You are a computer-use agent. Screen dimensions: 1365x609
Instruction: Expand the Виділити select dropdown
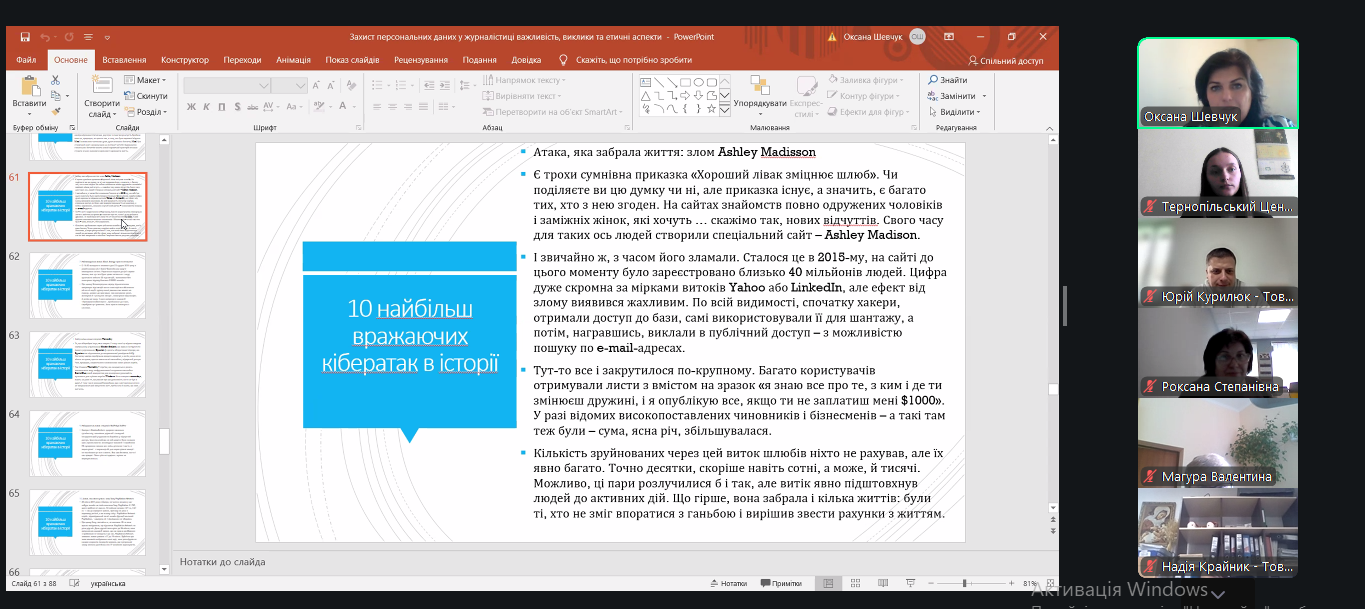(x=957, y=112)
